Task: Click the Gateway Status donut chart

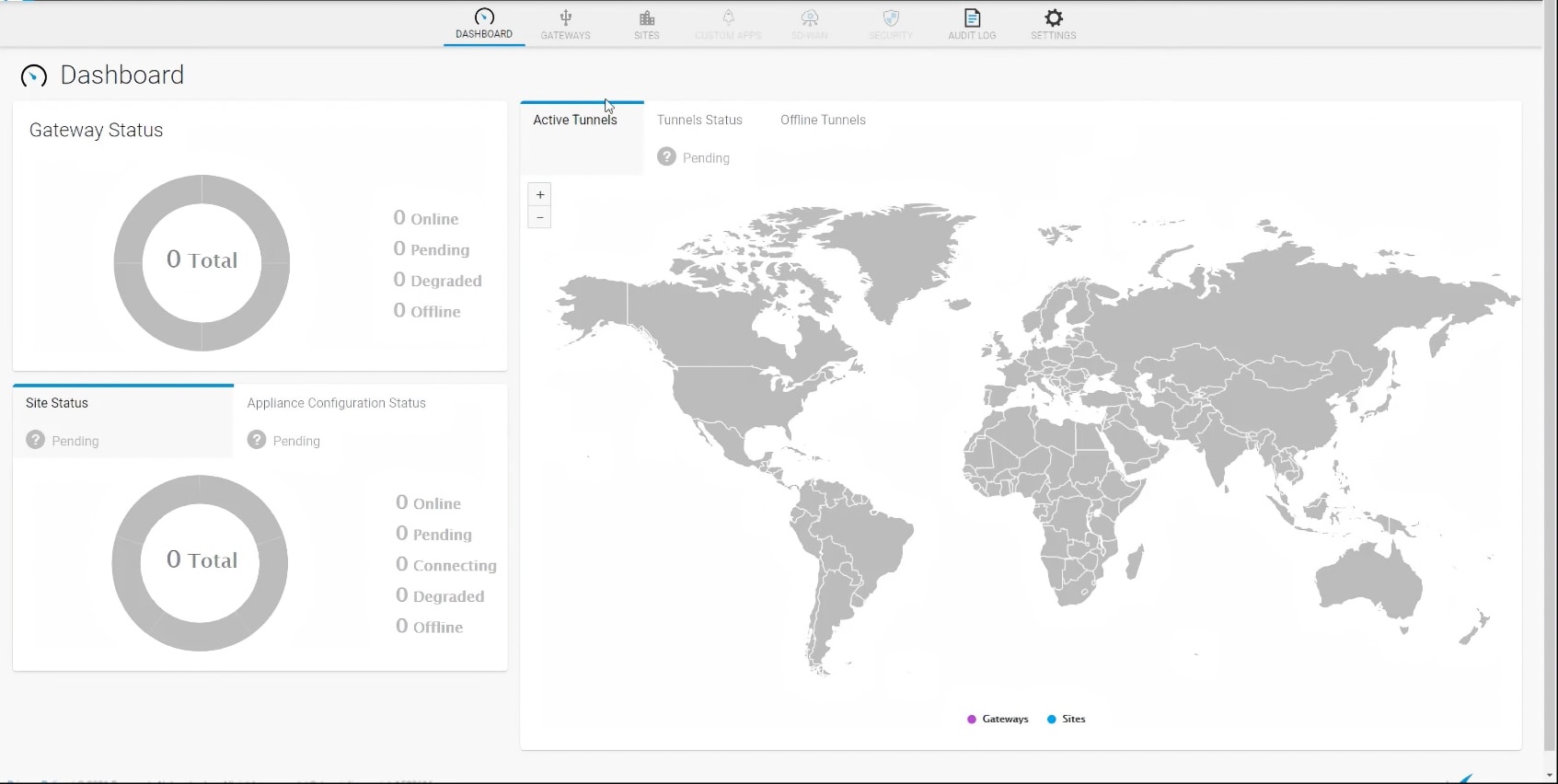Action: click(x=202, y=263)
